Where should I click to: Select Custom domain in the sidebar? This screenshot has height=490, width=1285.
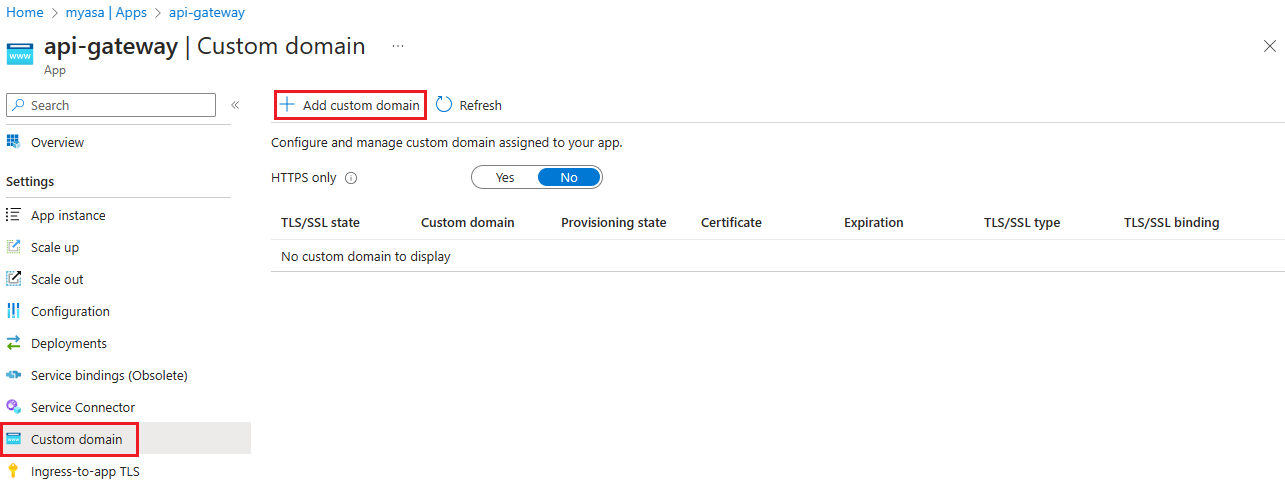pyautogui.click(x=76, y=439)
